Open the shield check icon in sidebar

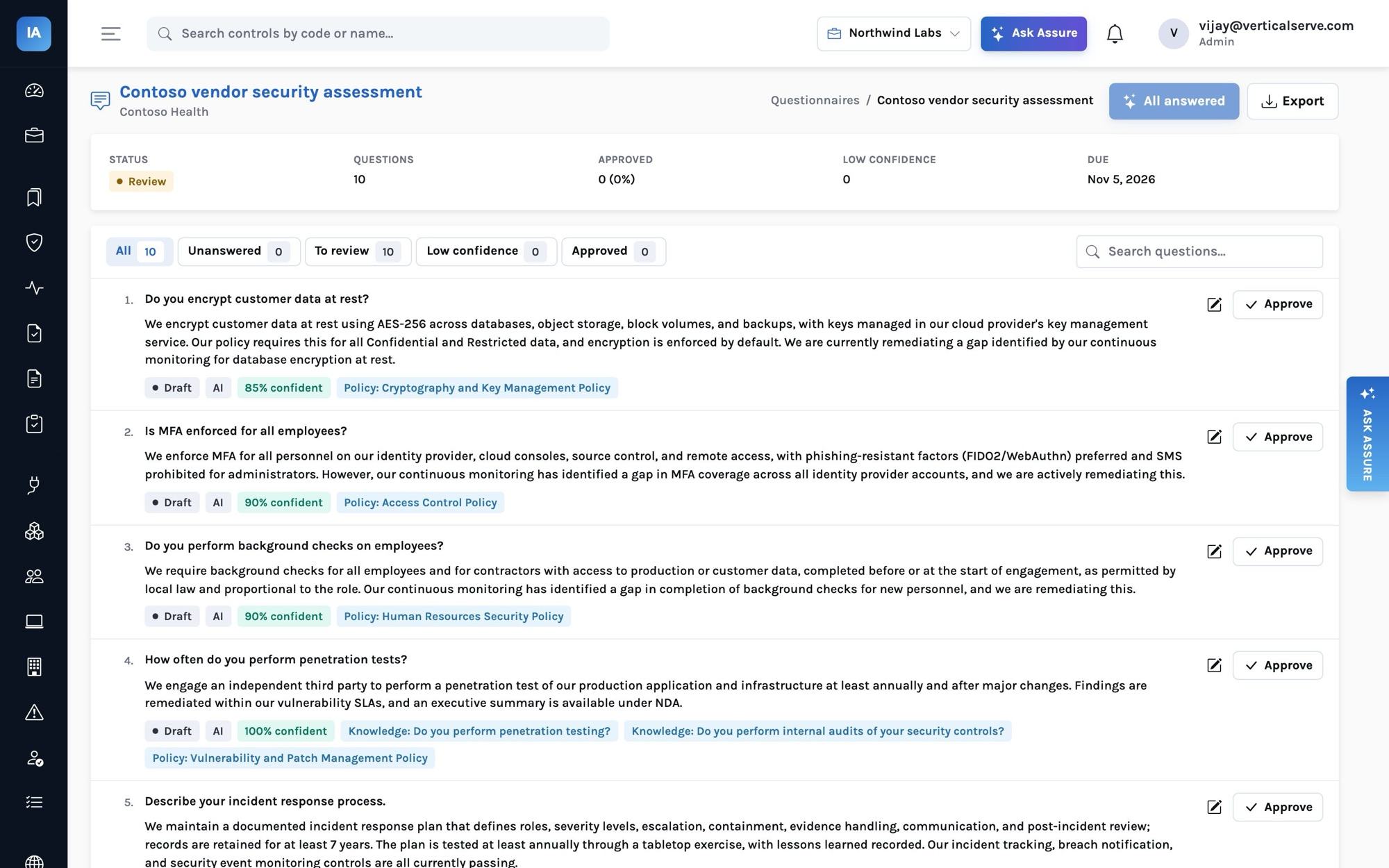pos(34,242)
